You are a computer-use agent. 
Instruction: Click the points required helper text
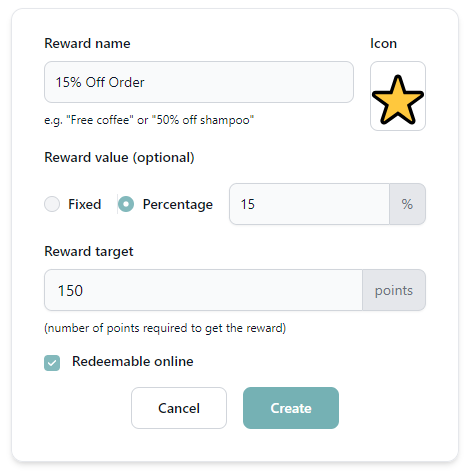(165, 328)
